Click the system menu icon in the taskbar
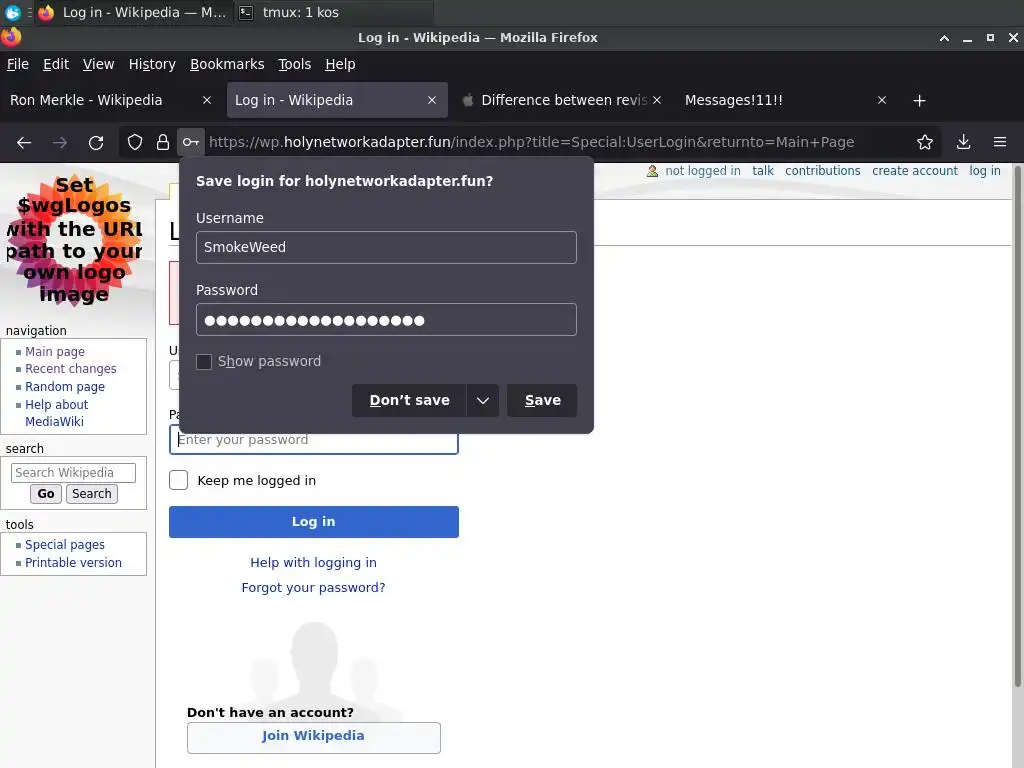 [12, 12]
